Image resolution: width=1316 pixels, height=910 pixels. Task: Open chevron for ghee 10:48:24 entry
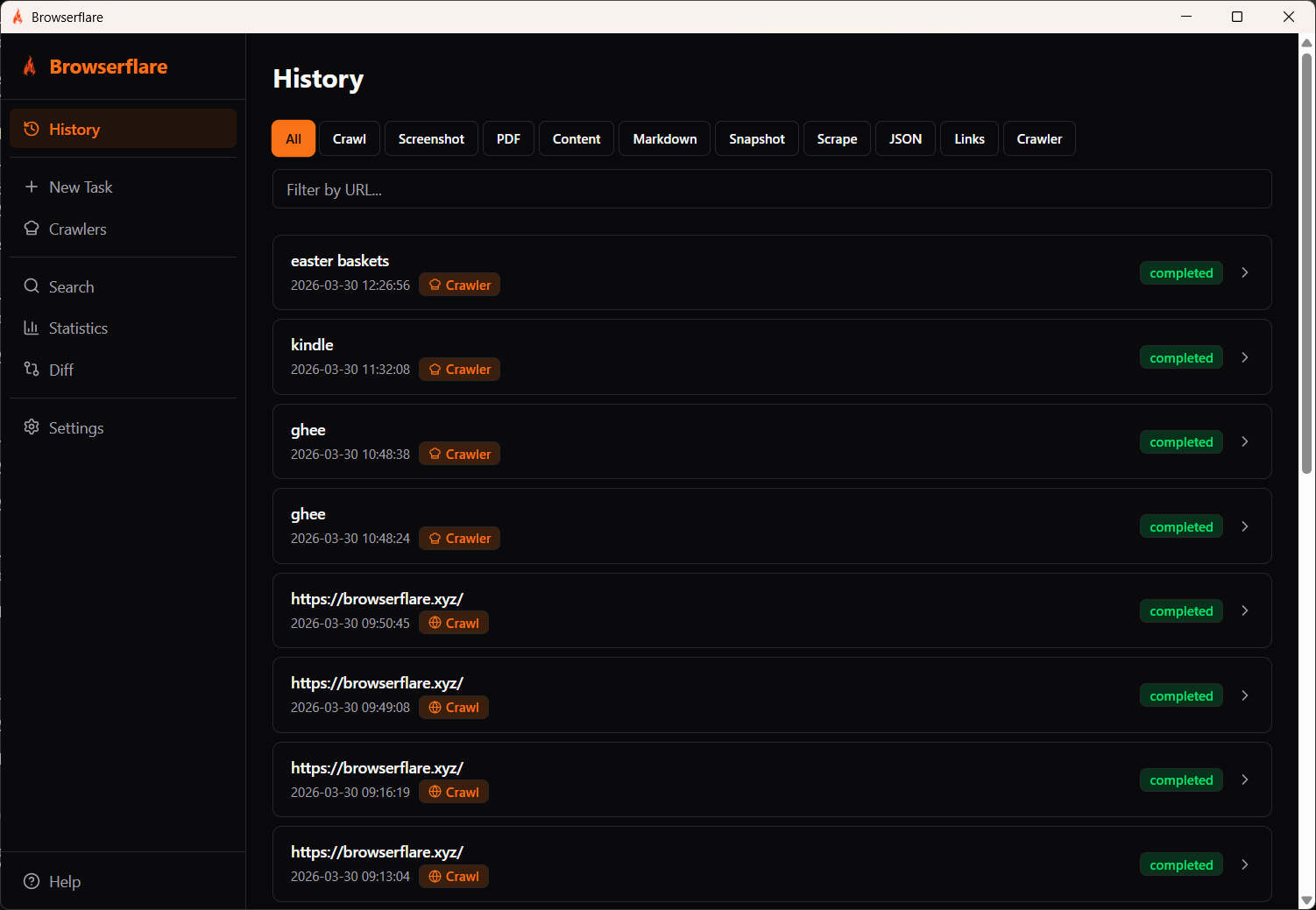coord(1245,526)
